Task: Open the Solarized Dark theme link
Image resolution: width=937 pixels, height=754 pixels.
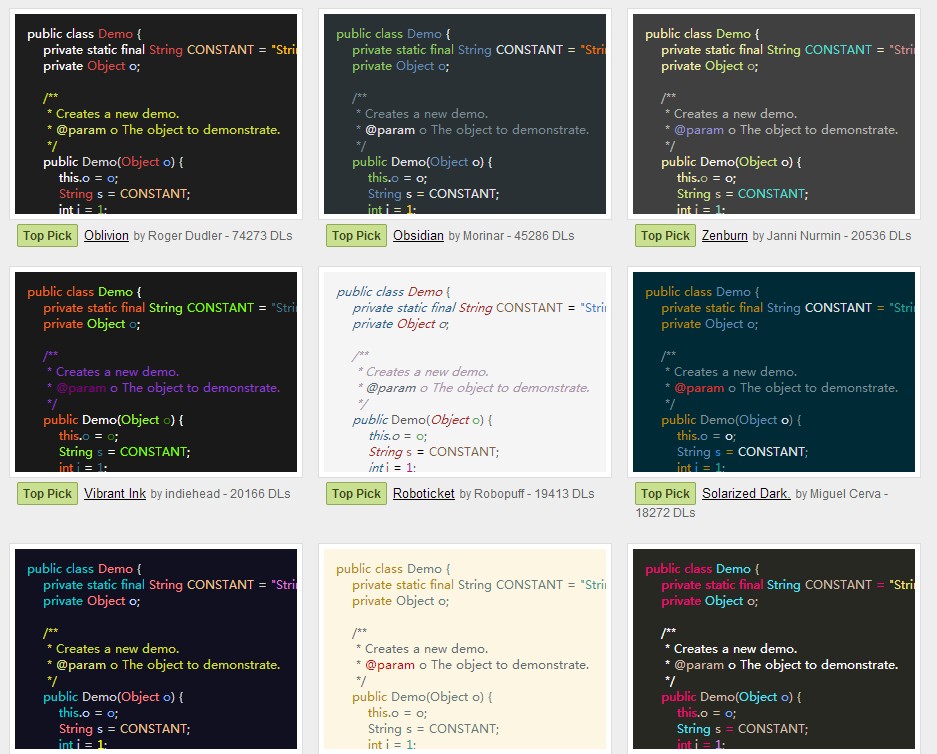Action: (x=746, y=494)
